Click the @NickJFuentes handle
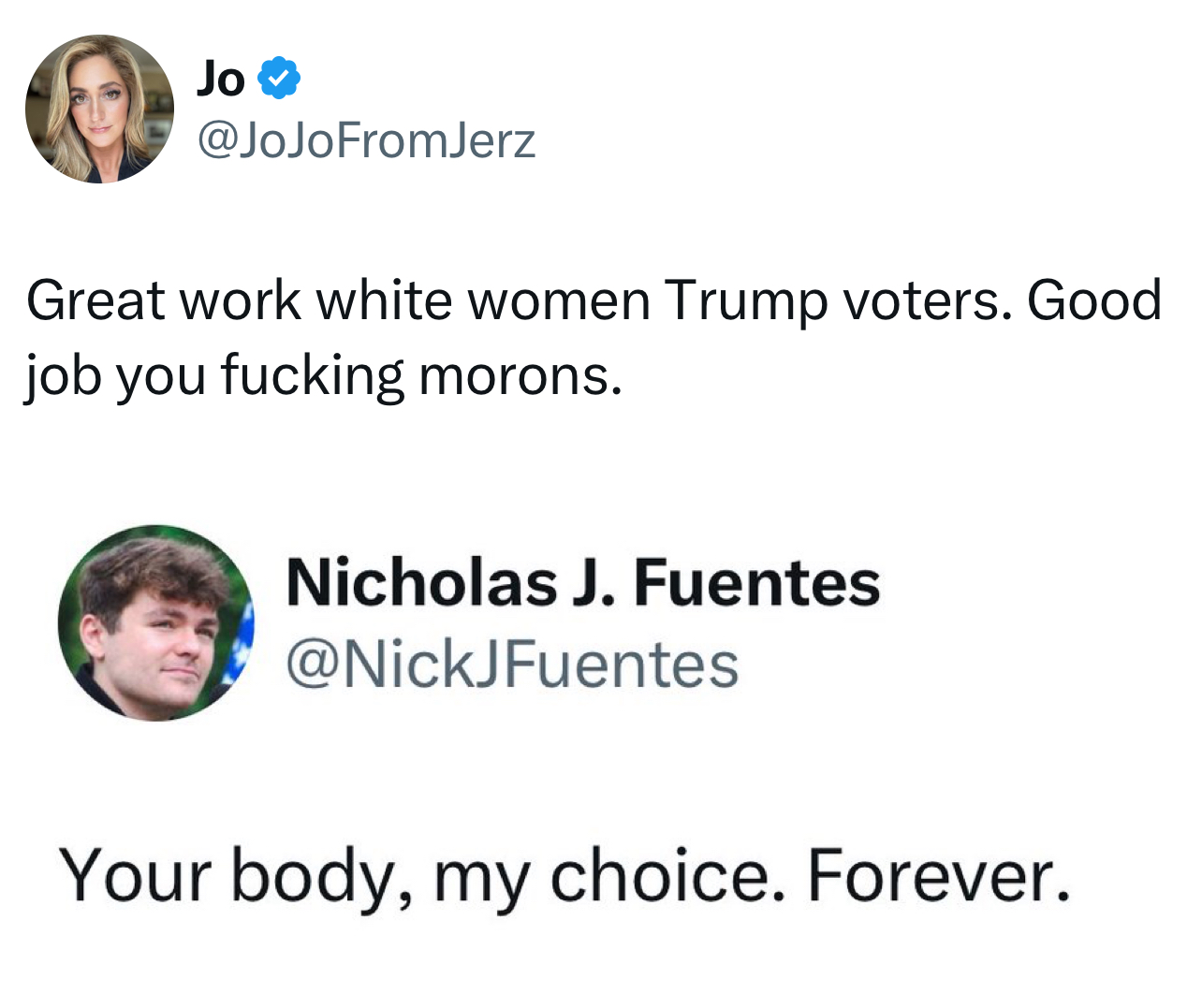The image size is (1202, 1008). (x=512, y=665)
